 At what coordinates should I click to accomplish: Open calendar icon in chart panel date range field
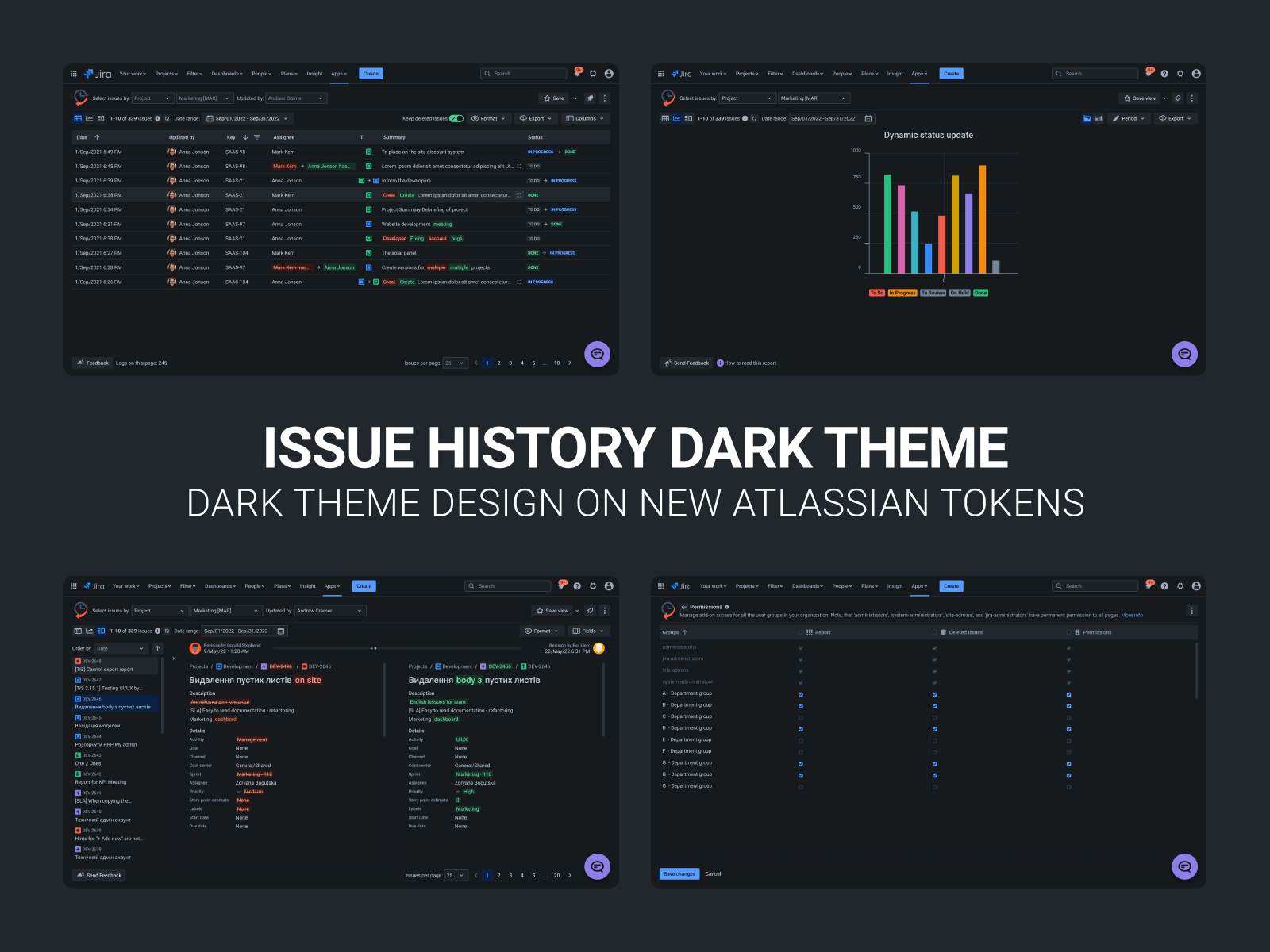868,118
